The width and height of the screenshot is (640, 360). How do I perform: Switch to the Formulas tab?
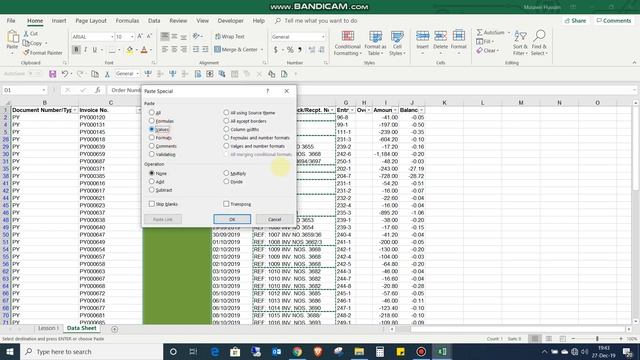click(x=127, y=20)
